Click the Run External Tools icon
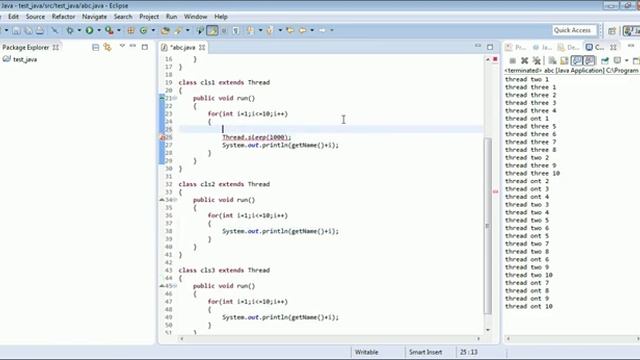Viewport: 640px width, 360px height. (109, 31)
